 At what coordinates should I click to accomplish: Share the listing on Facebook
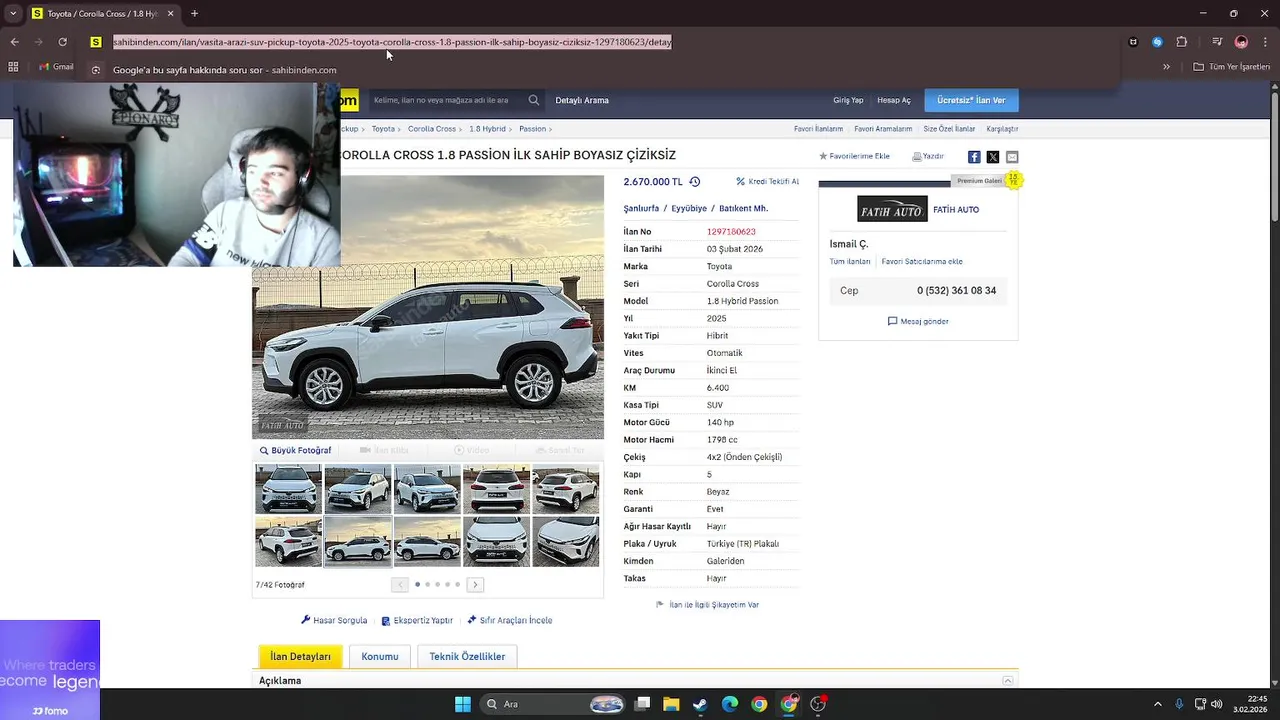(x=974, y=157)
